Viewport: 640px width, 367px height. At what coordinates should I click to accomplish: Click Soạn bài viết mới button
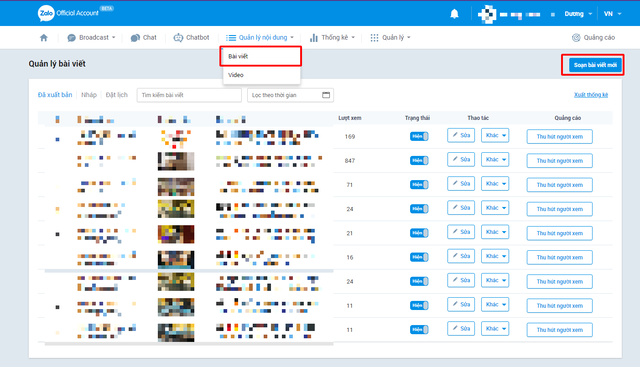(595, 65)
